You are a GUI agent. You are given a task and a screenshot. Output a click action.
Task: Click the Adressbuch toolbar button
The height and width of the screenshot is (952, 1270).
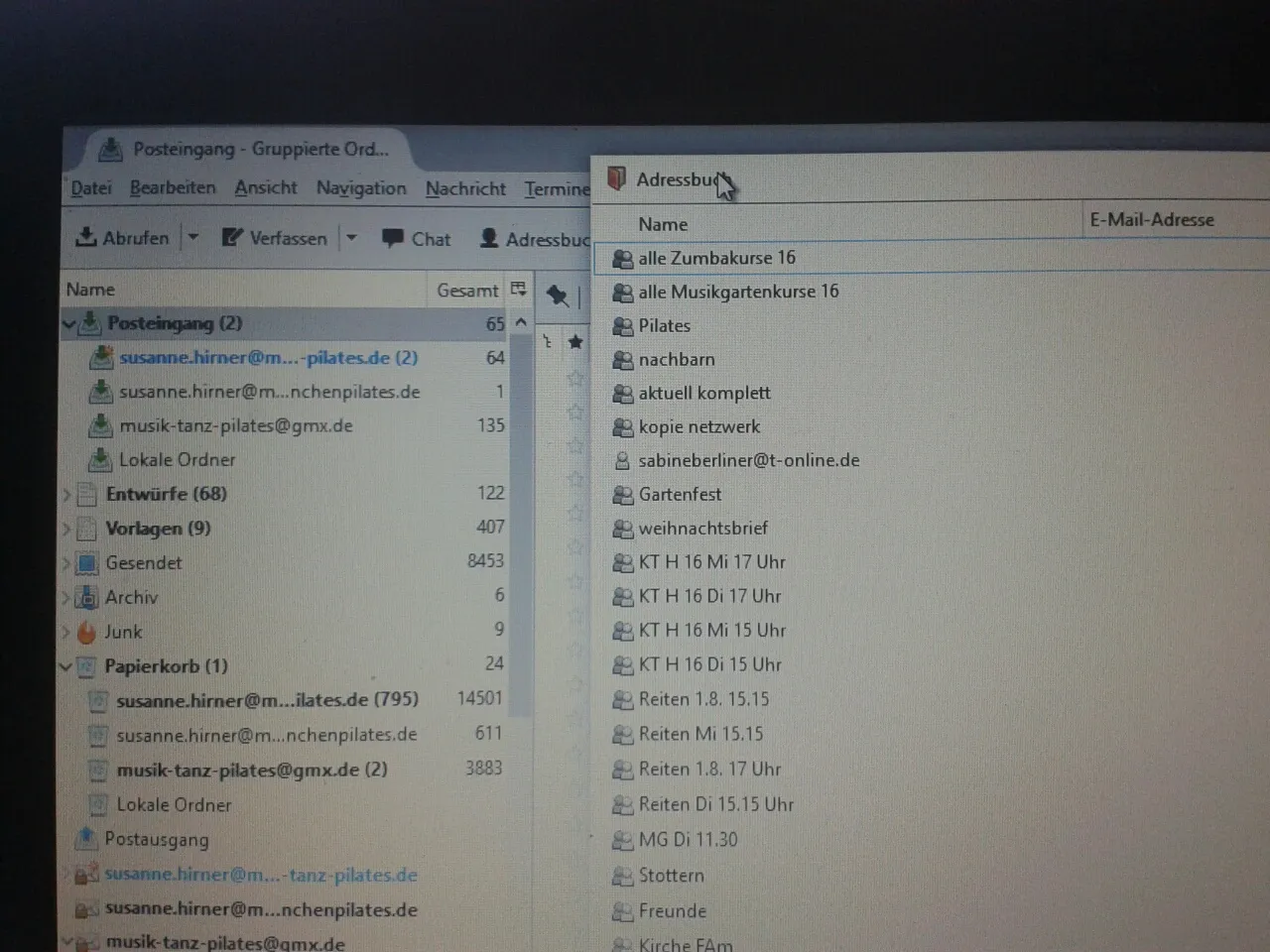[534, 239]
